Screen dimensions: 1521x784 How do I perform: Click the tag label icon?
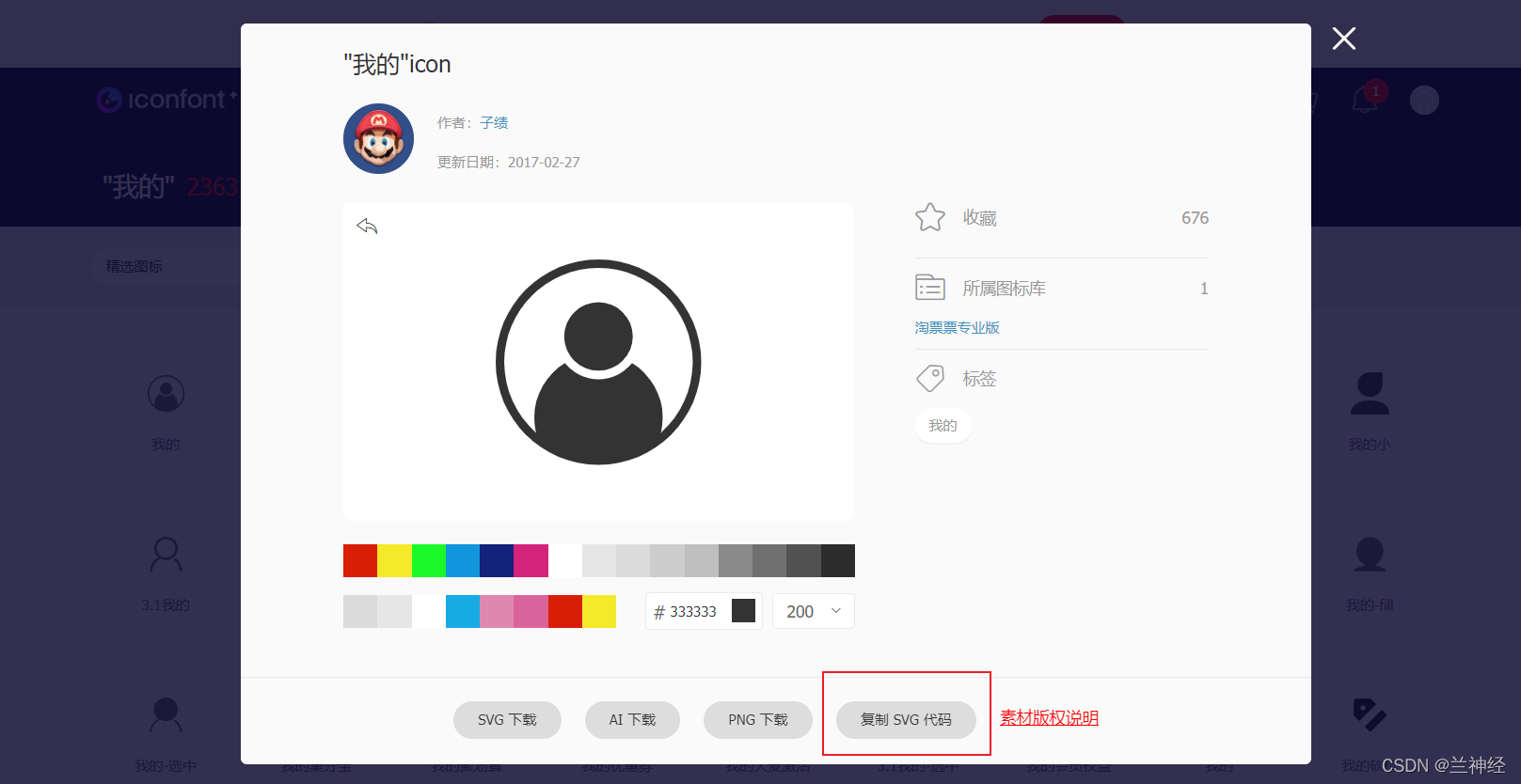tap(930, 378)
